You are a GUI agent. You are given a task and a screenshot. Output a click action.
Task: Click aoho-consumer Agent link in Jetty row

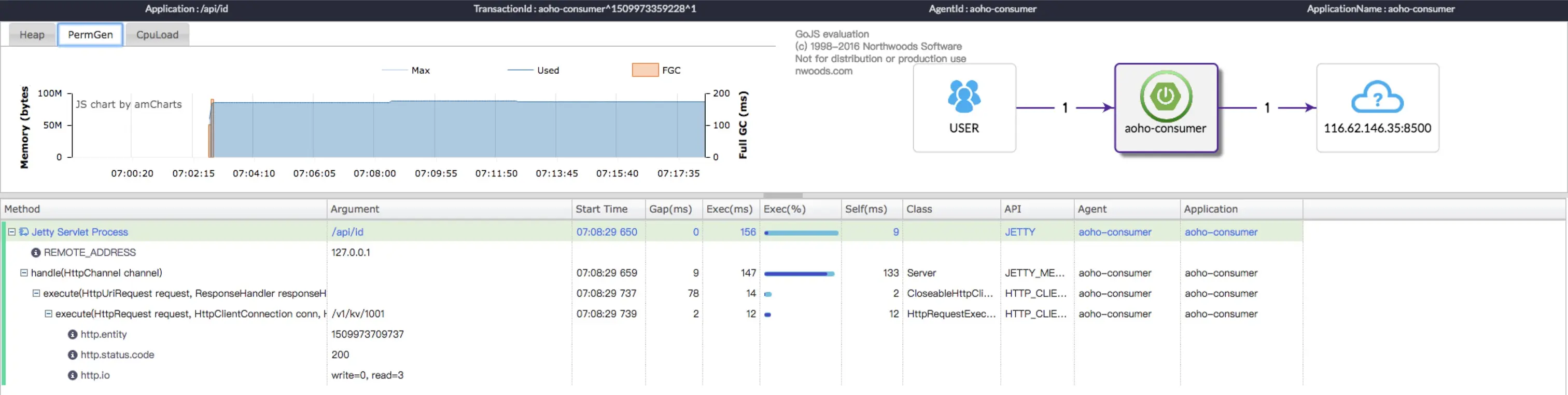click(x=1114, y=231)
